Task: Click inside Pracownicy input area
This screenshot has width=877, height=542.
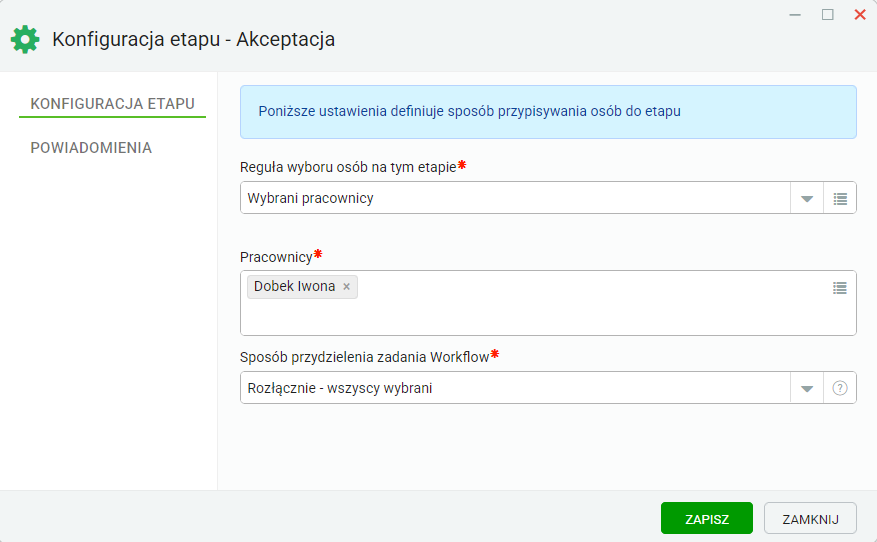Action: pyautogui.click(x=548, y=303)
